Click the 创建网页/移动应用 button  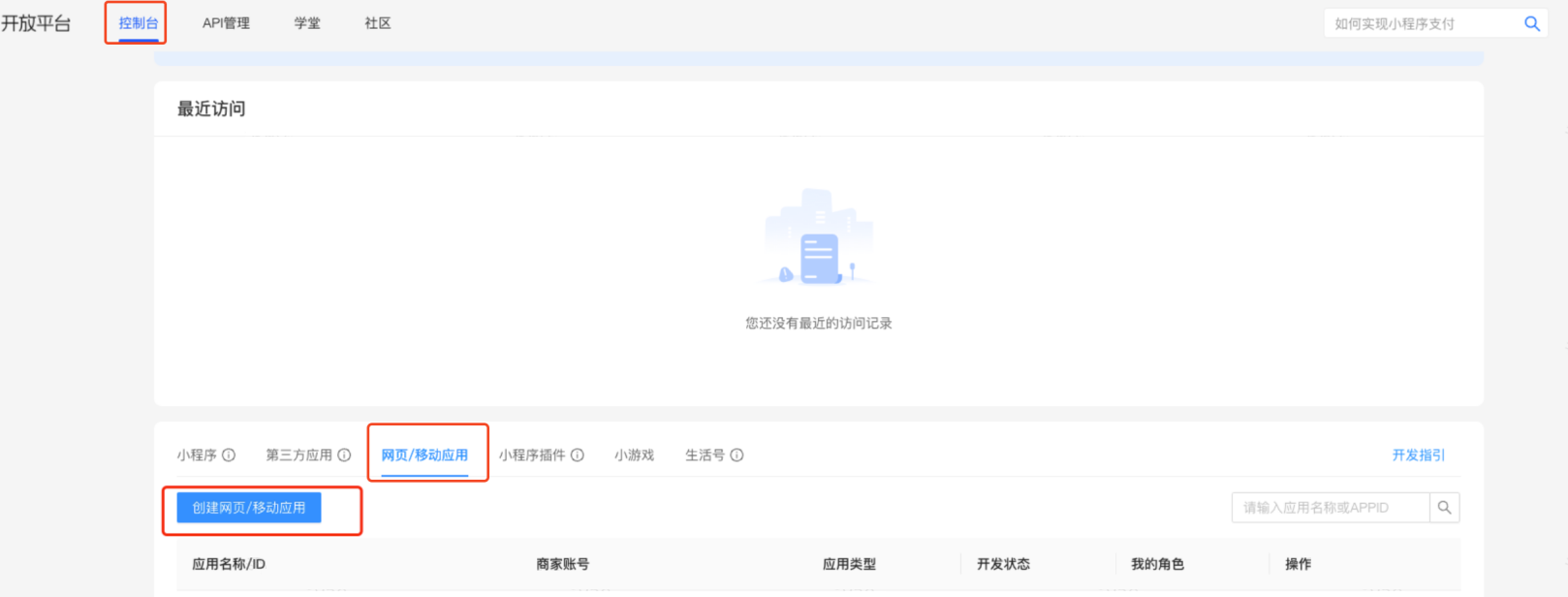point(249,508)
